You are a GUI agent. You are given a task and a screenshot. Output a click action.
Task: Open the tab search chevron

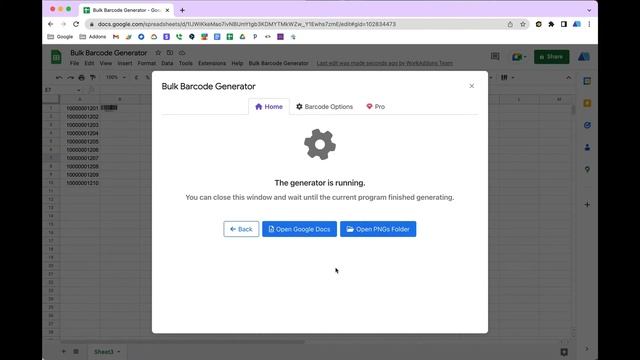pos(589,10)
